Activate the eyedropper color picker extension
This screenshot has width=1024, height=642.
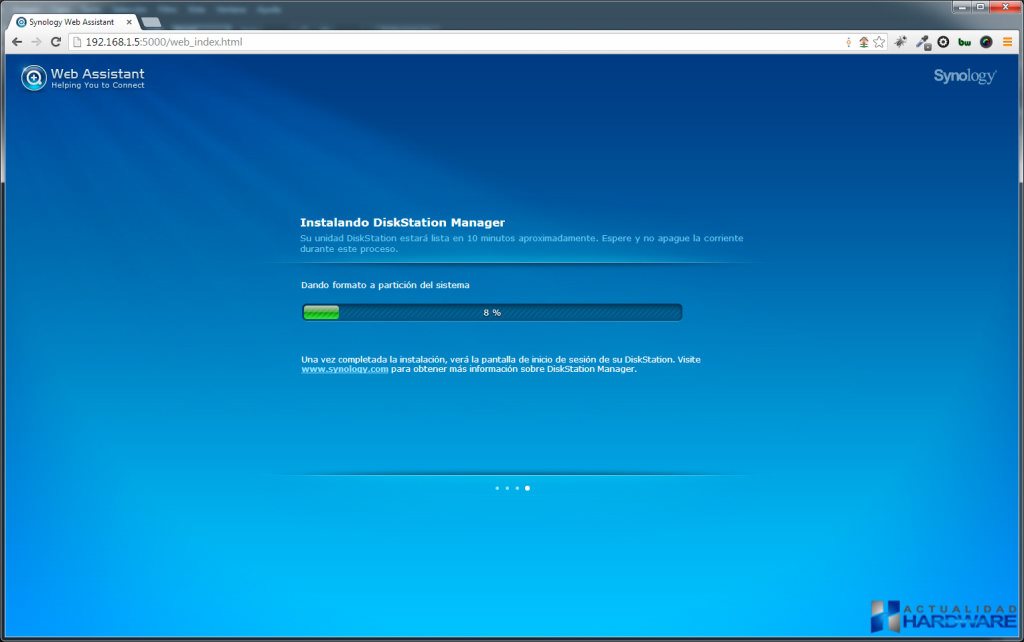pos(922,42)
